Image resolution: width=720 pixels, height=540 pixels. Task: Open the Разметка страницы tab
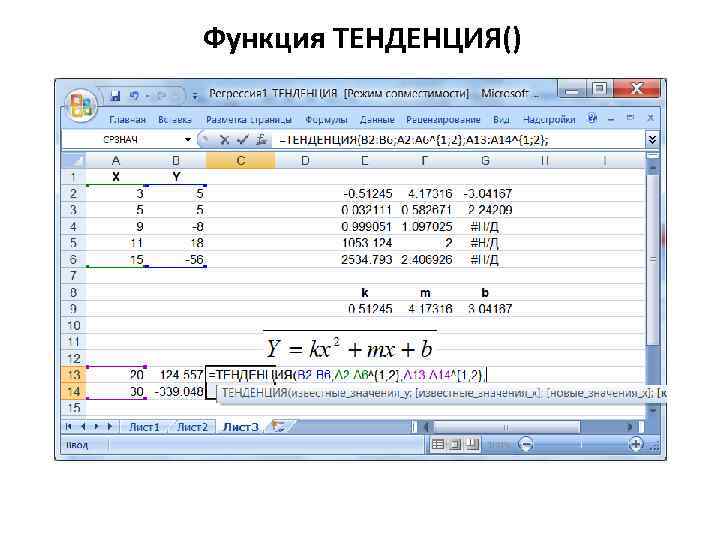point(249,120)
